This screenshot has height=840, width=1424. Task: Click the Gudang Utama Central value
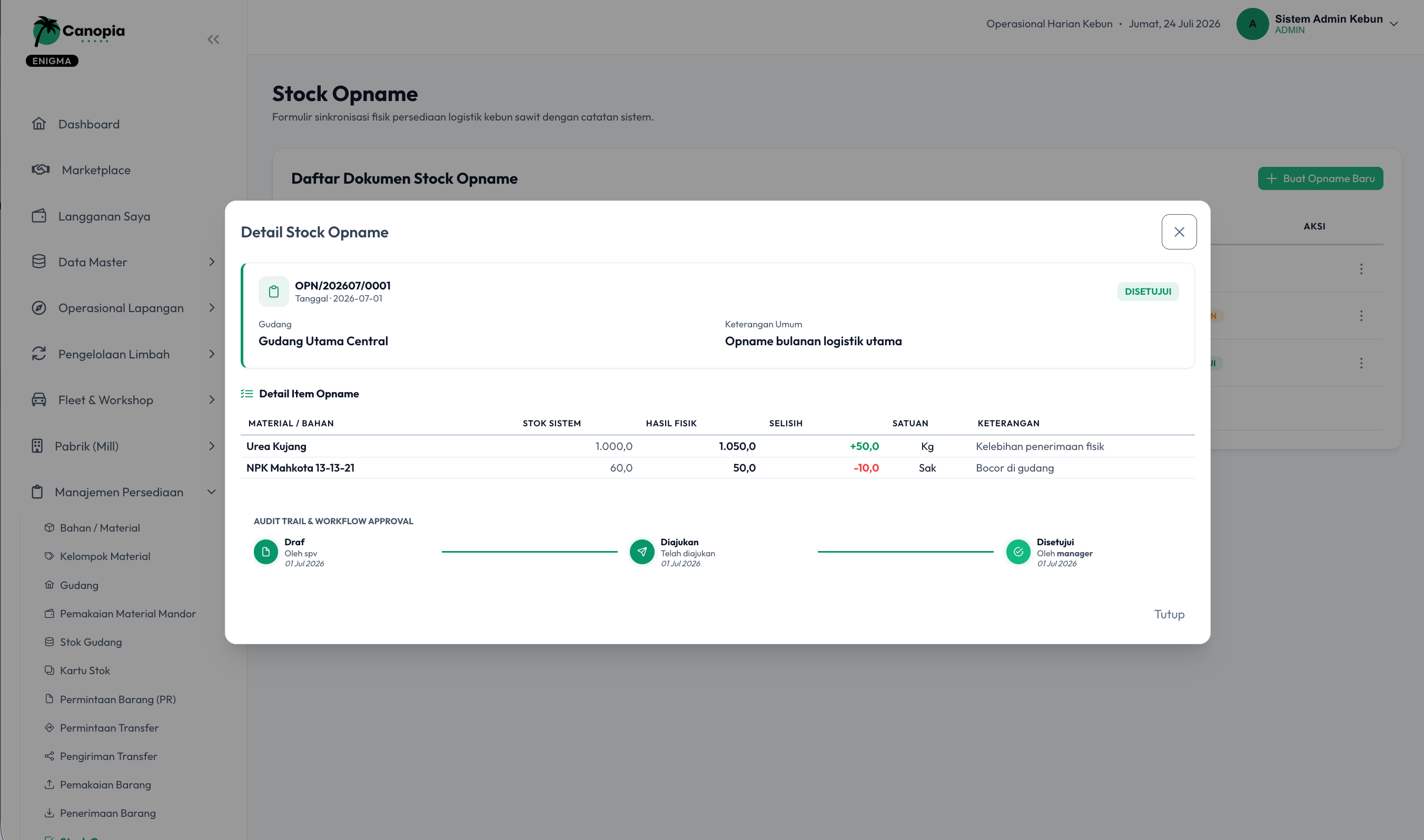coord(323,341)
